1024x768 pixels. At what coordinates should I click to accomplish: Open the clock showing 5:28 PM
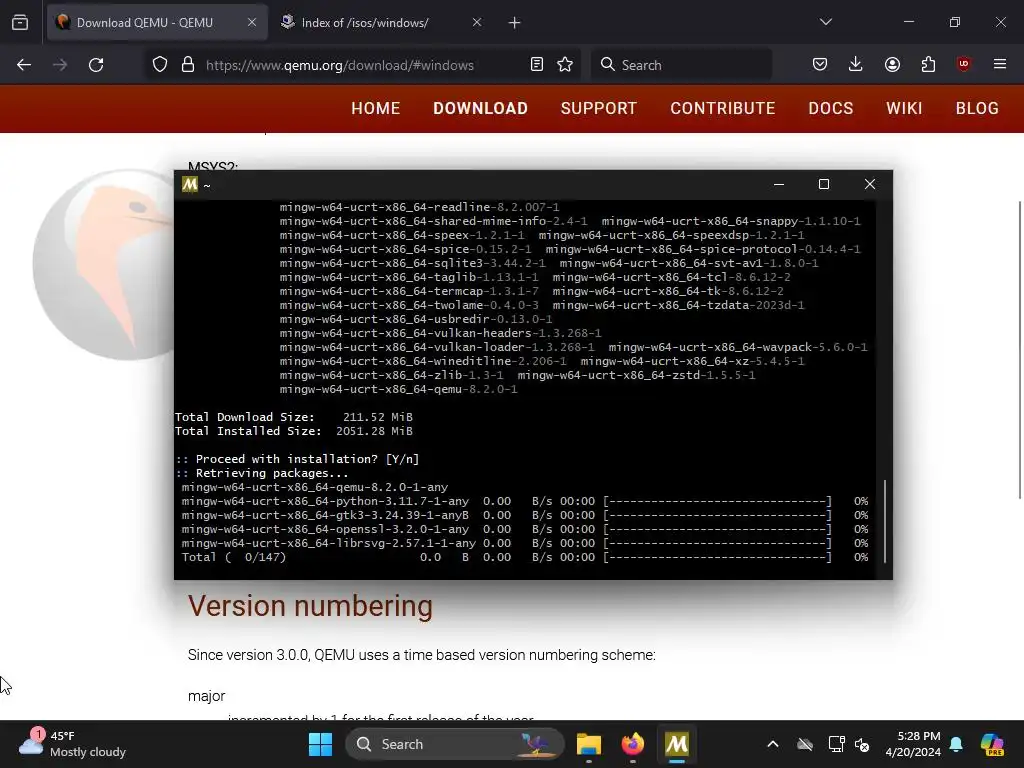913,744
